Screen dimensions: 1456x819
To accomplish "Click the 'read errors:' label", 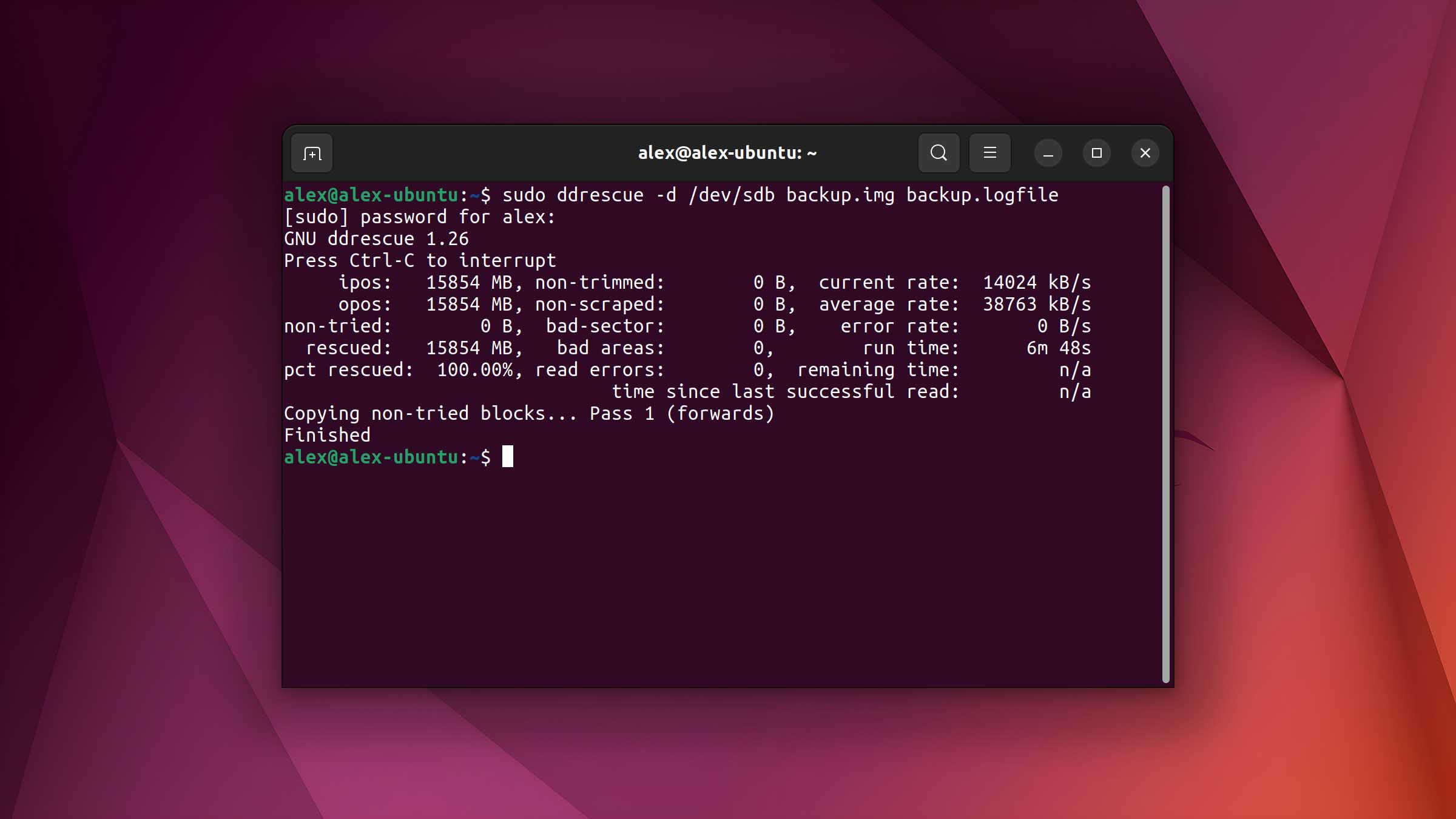I will 600,369.
